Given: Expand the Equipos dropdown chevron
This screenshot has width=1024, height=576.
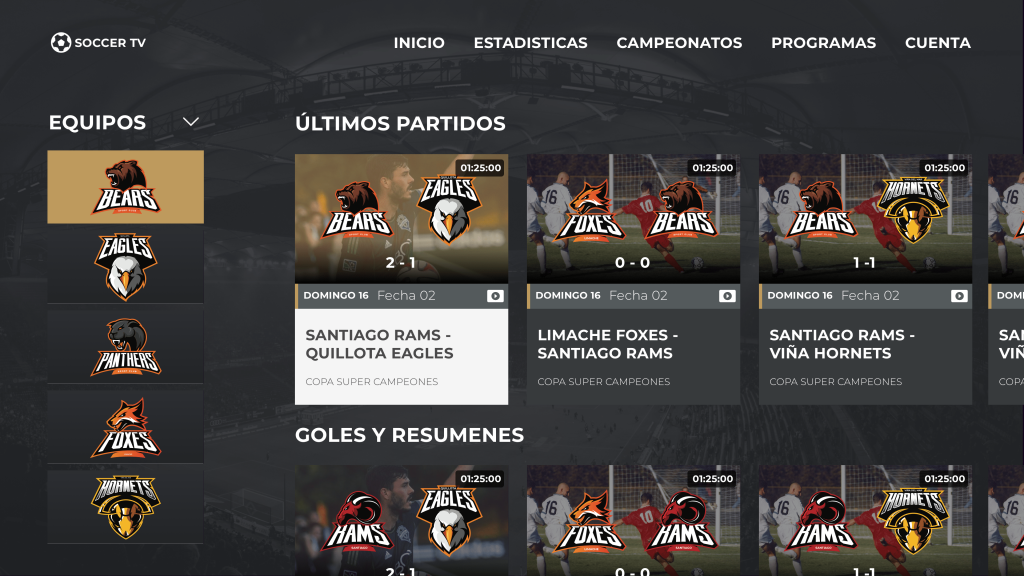Looking at the screenshot, I should point(191,122).
